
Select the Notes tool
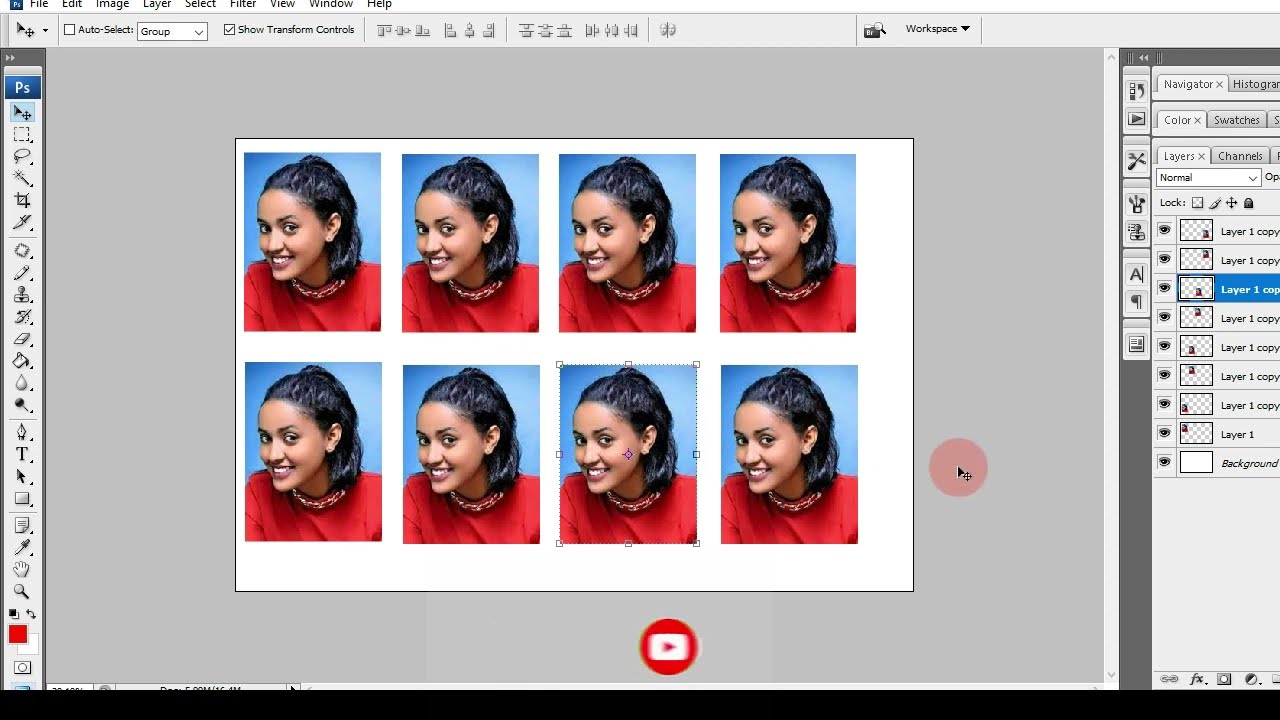pyautogui.click(x=22, y=525)
